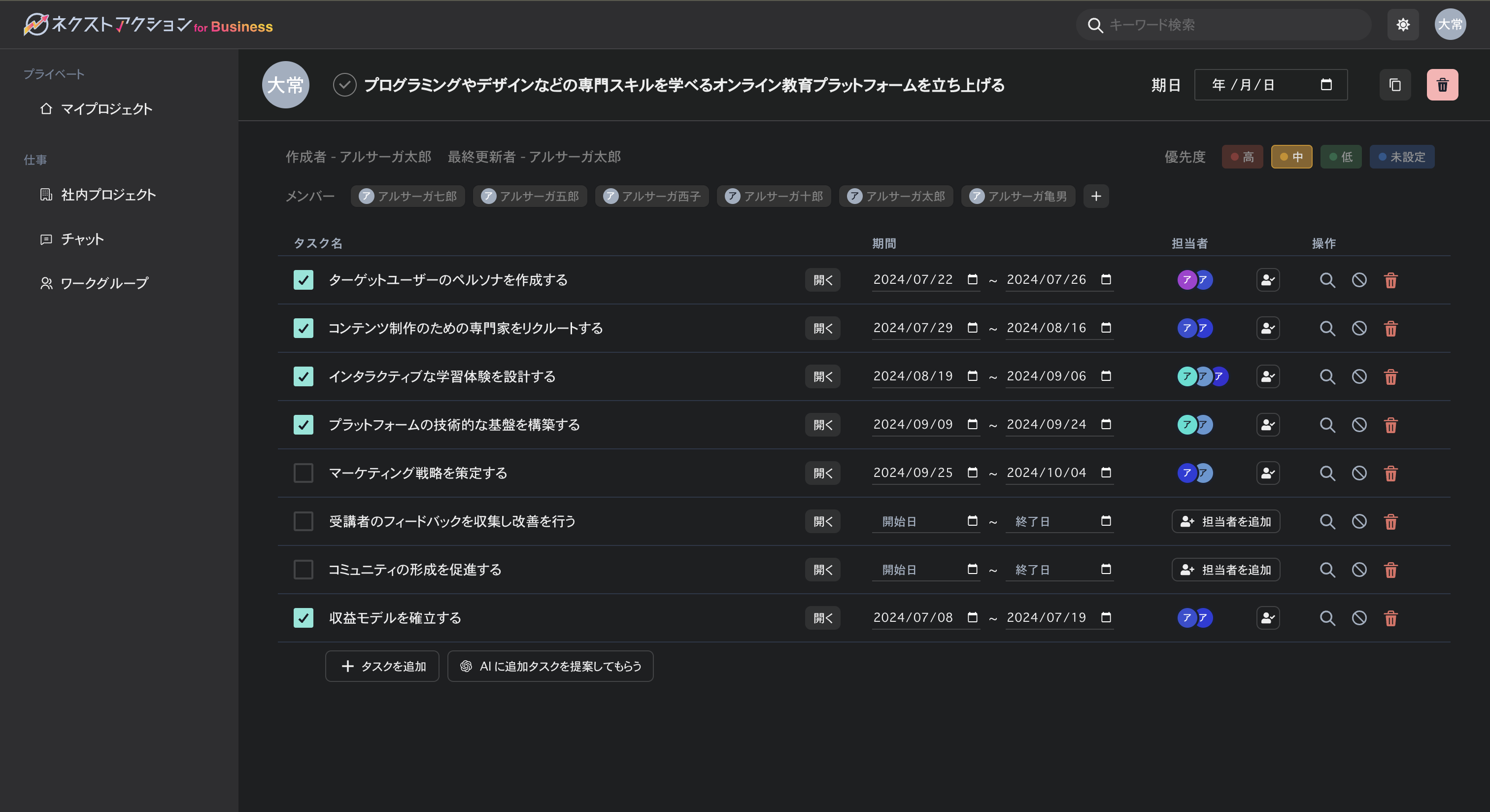Open start date 2024/07/29 calendar picker

972,328
